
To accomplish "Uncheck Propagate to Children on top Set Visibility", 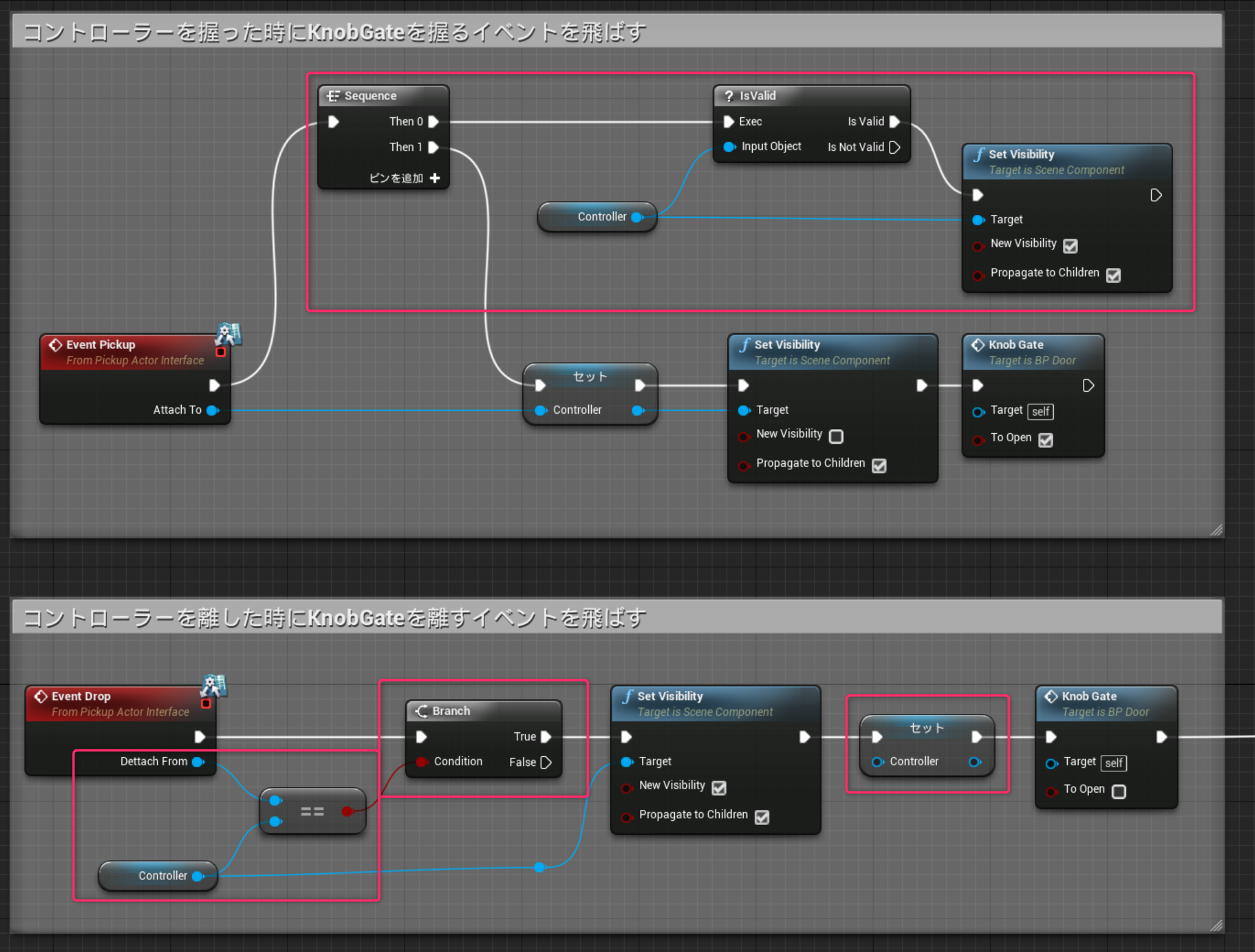I will [x=1114, y=276].
